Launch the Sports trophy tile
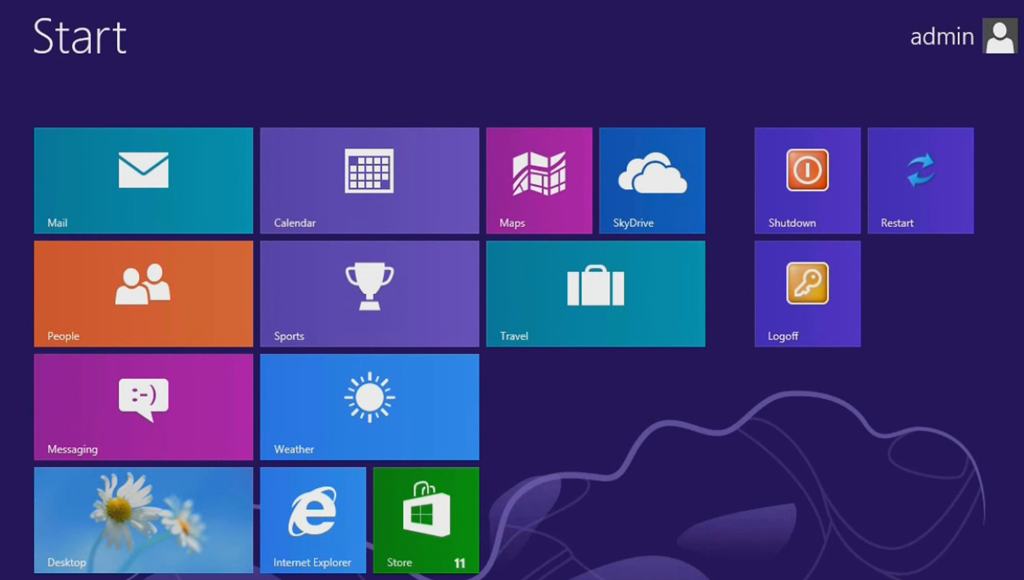1024x580 pixels. [370, 294]
